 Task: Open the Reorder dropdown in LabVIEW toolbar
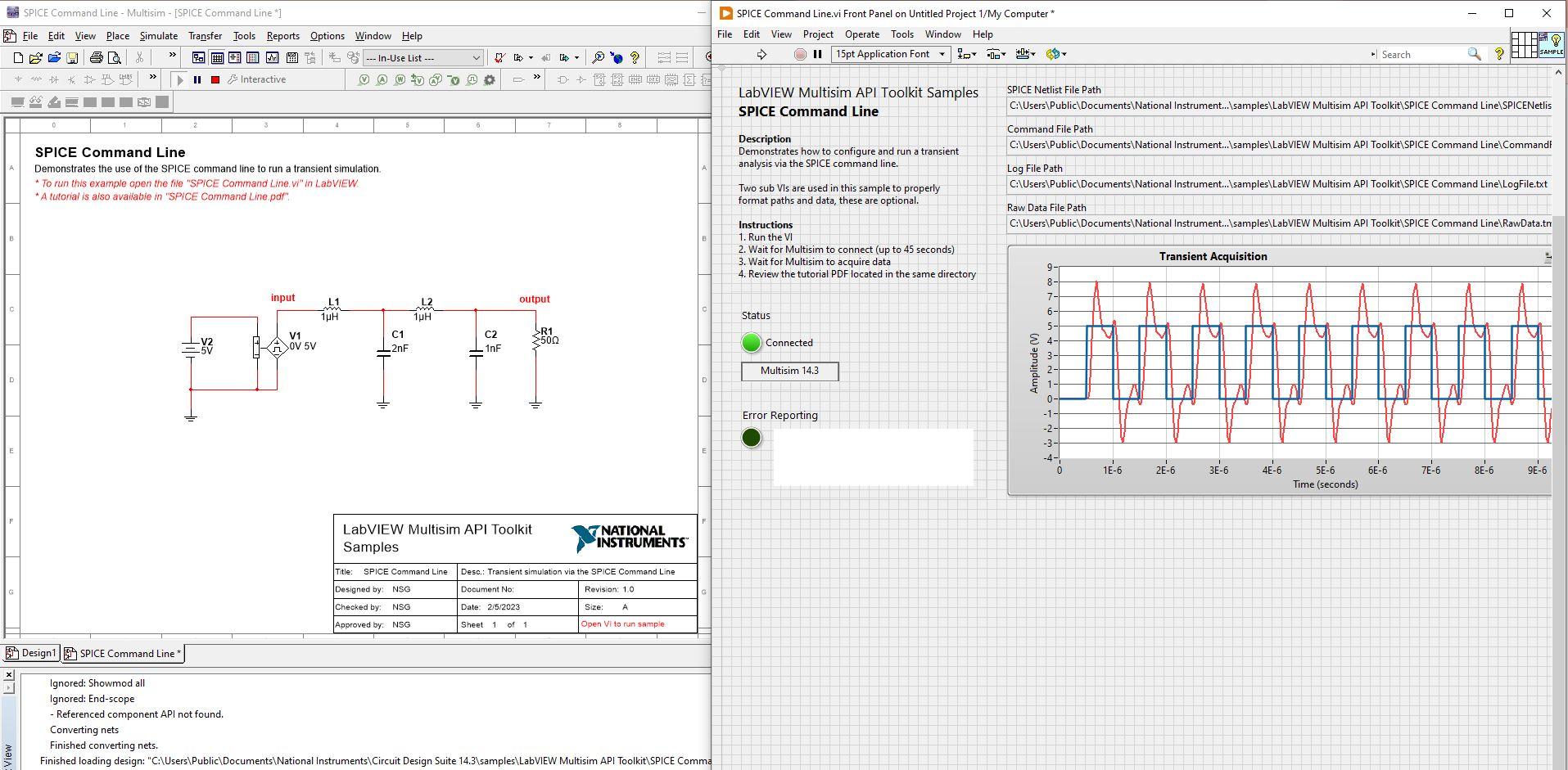coord(1056,54)
